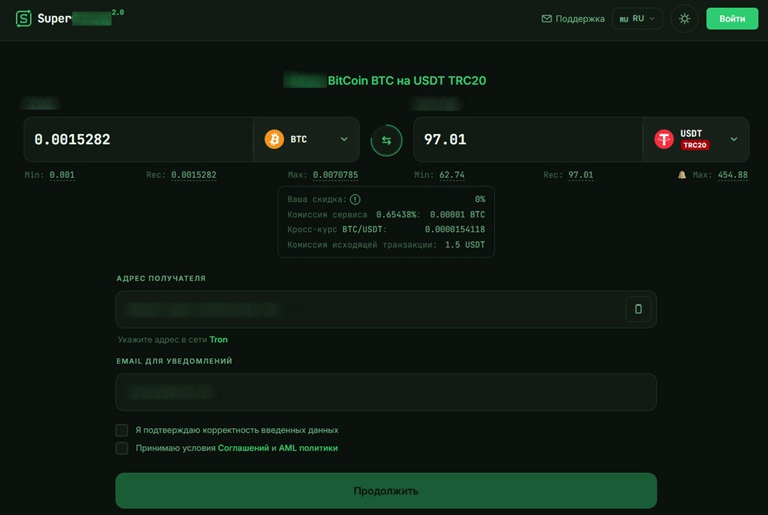Expand the BTC currency dropdown chevron
Screen dimensions: 768x515
(x=344, y=139)
